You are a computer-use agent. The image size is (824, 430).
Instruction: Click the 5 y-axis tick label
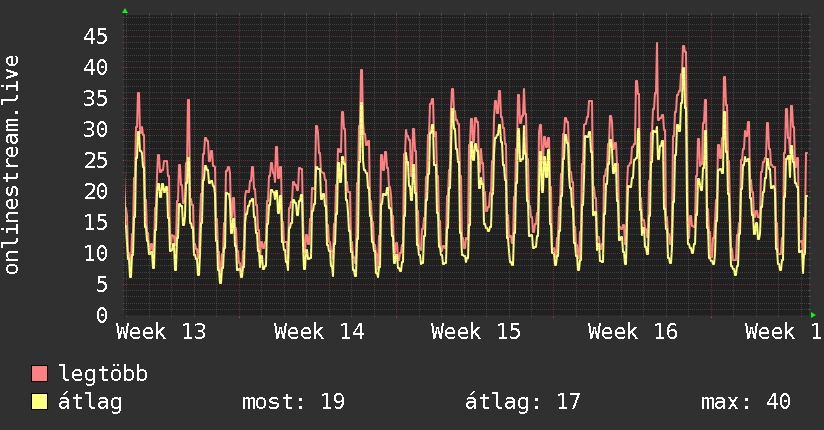[x=102, y=284]
